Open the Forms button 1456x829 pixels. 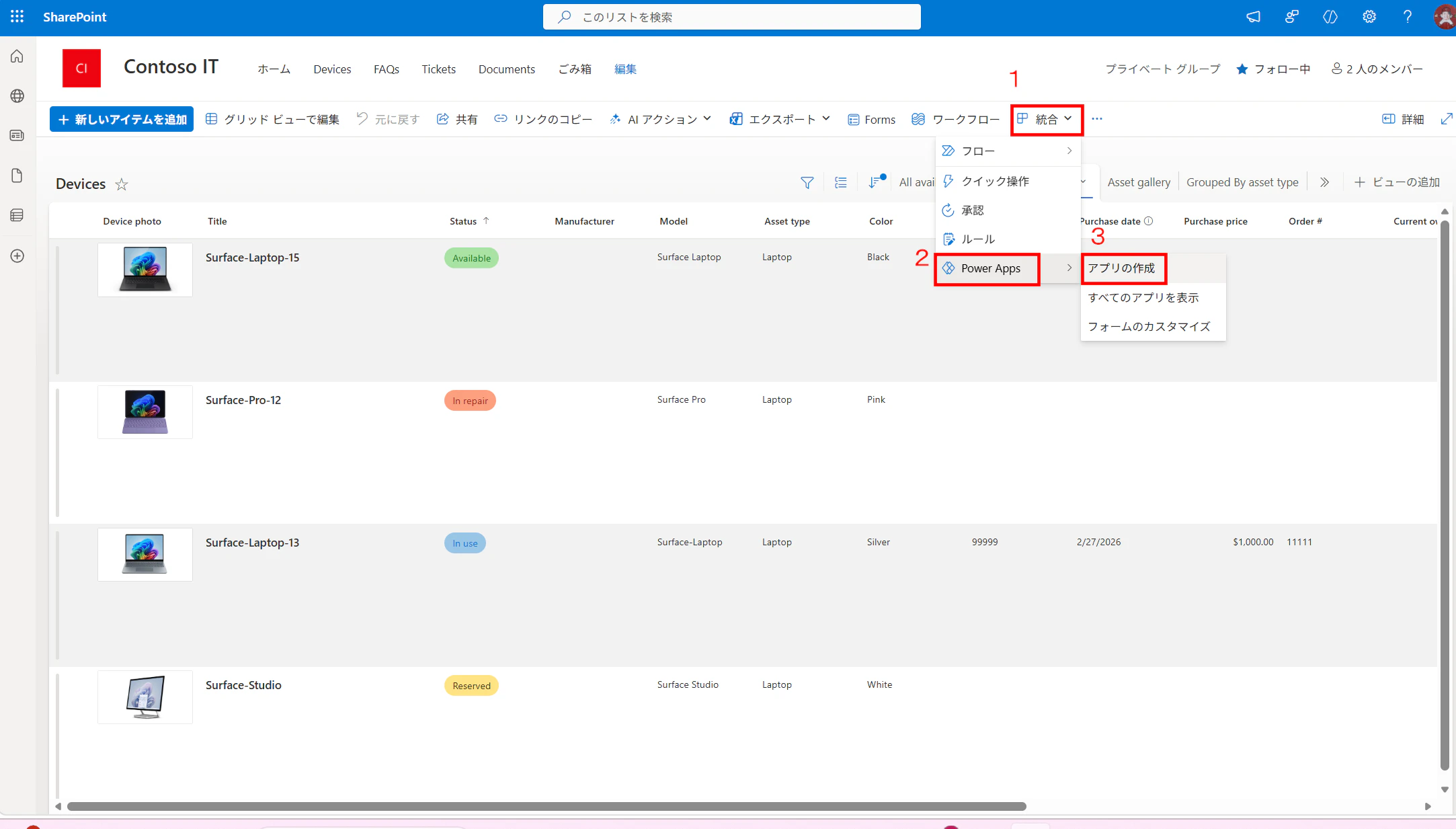point(872,119)
